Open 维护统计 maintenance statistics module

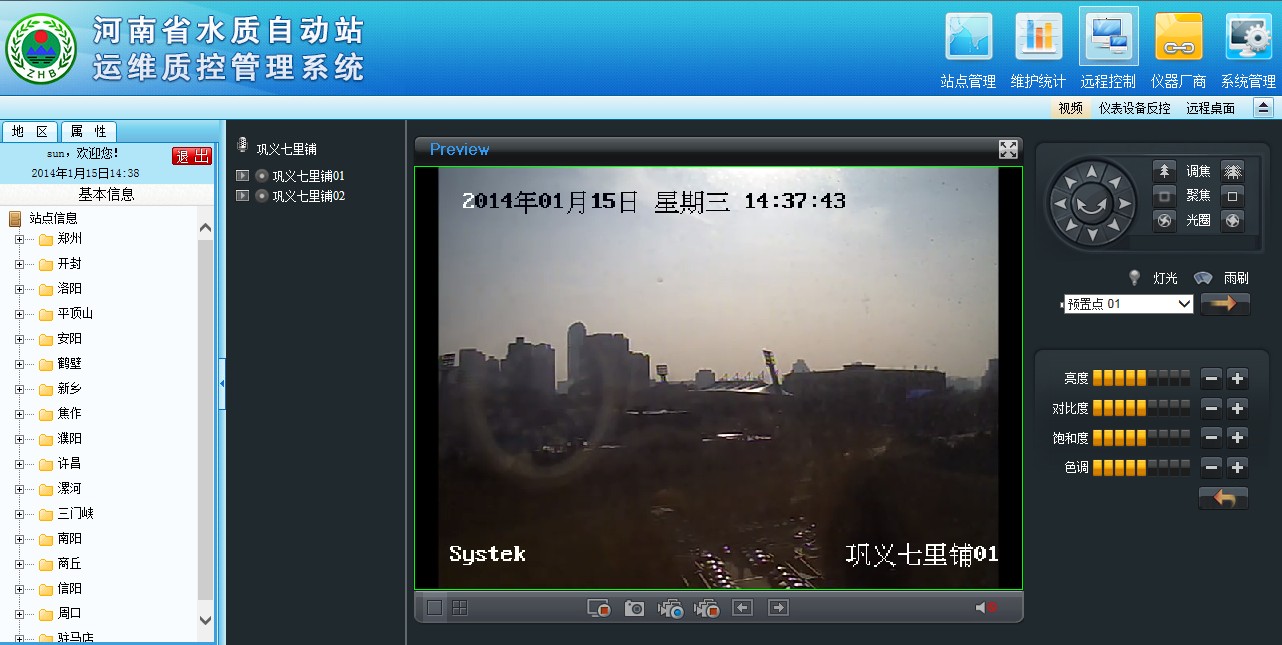pyautogui.click(x=1039, y=48)
